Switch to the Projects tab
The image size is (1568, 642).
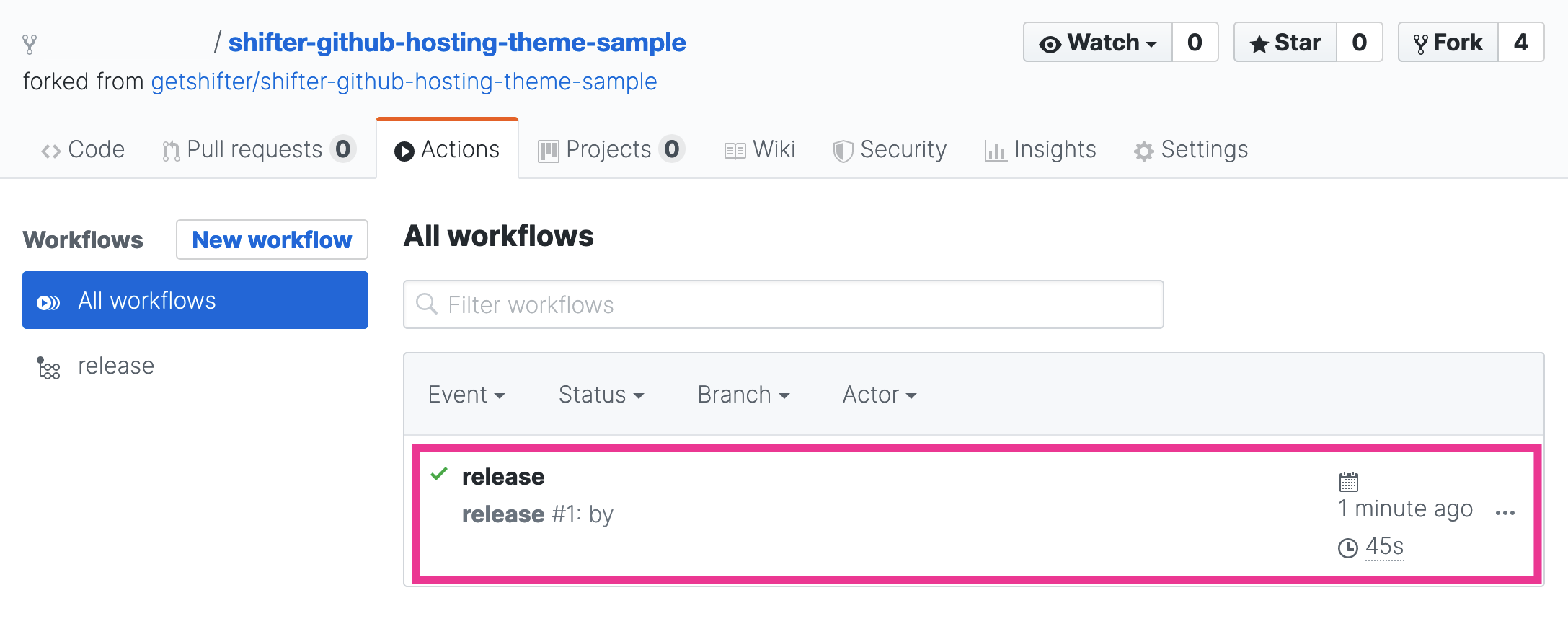pos(611,149)
